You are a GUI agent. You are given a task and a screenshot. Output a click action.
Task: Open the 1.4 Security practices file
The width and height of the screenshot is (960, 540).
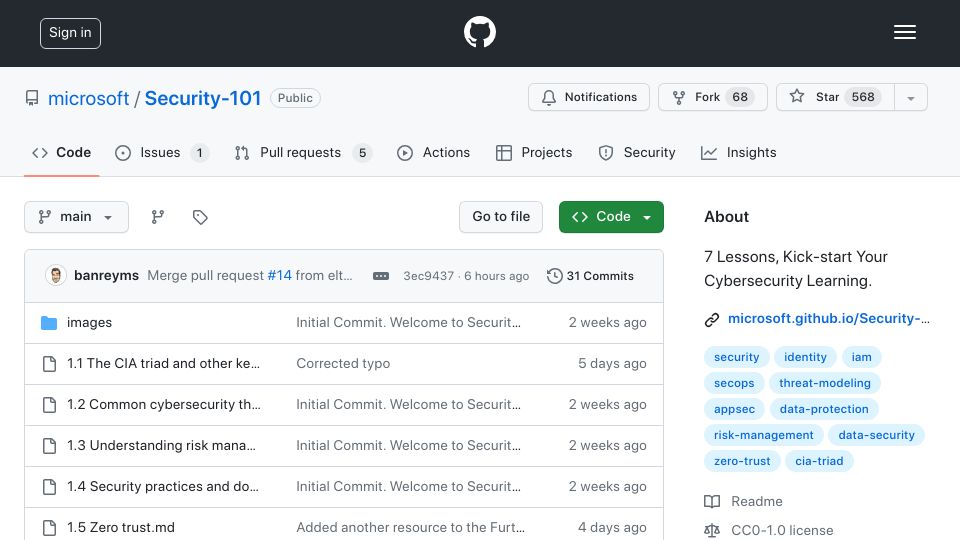click(163, 487)
